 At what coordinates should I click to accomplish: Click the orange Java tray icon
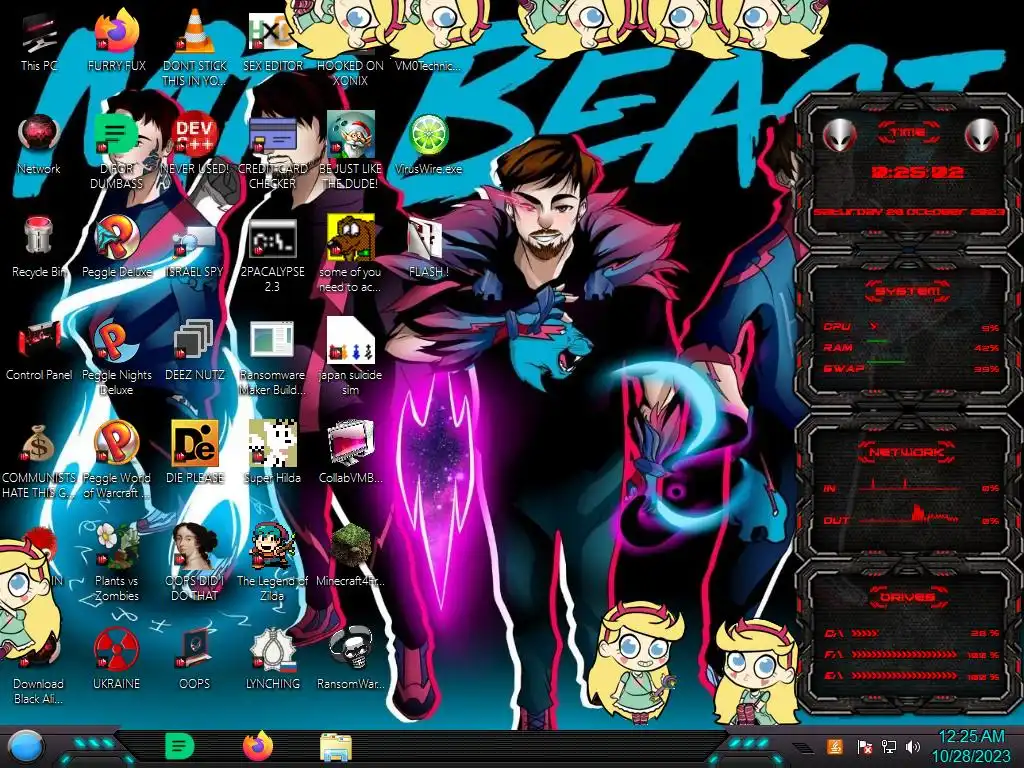point(835,746)
